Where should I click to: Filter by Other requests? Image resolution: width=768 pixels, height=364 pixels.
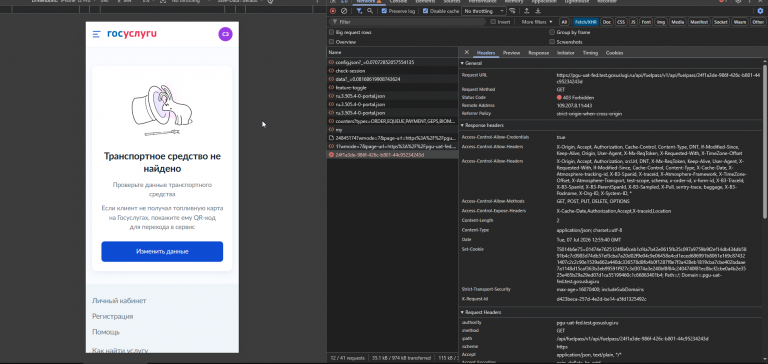tap(757, 22)
